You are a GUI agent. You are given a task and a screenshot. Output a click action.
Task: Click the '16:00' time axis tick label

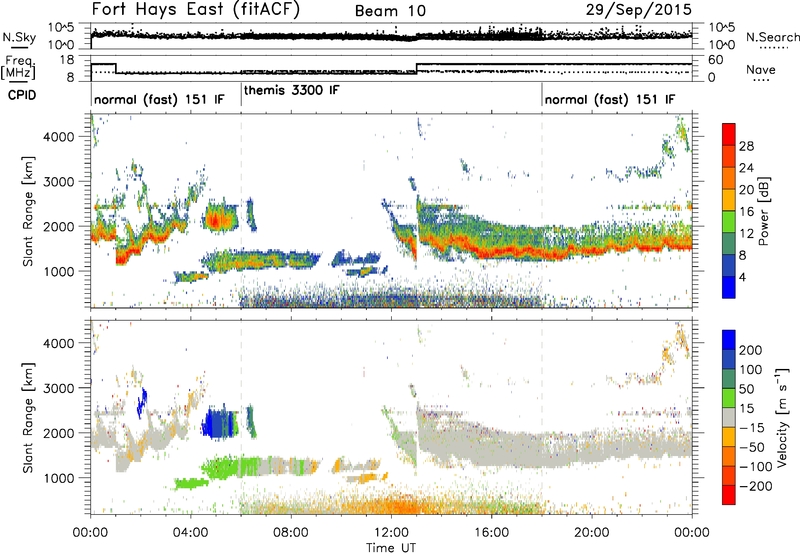pyautogui.click(x=491, y=533)
